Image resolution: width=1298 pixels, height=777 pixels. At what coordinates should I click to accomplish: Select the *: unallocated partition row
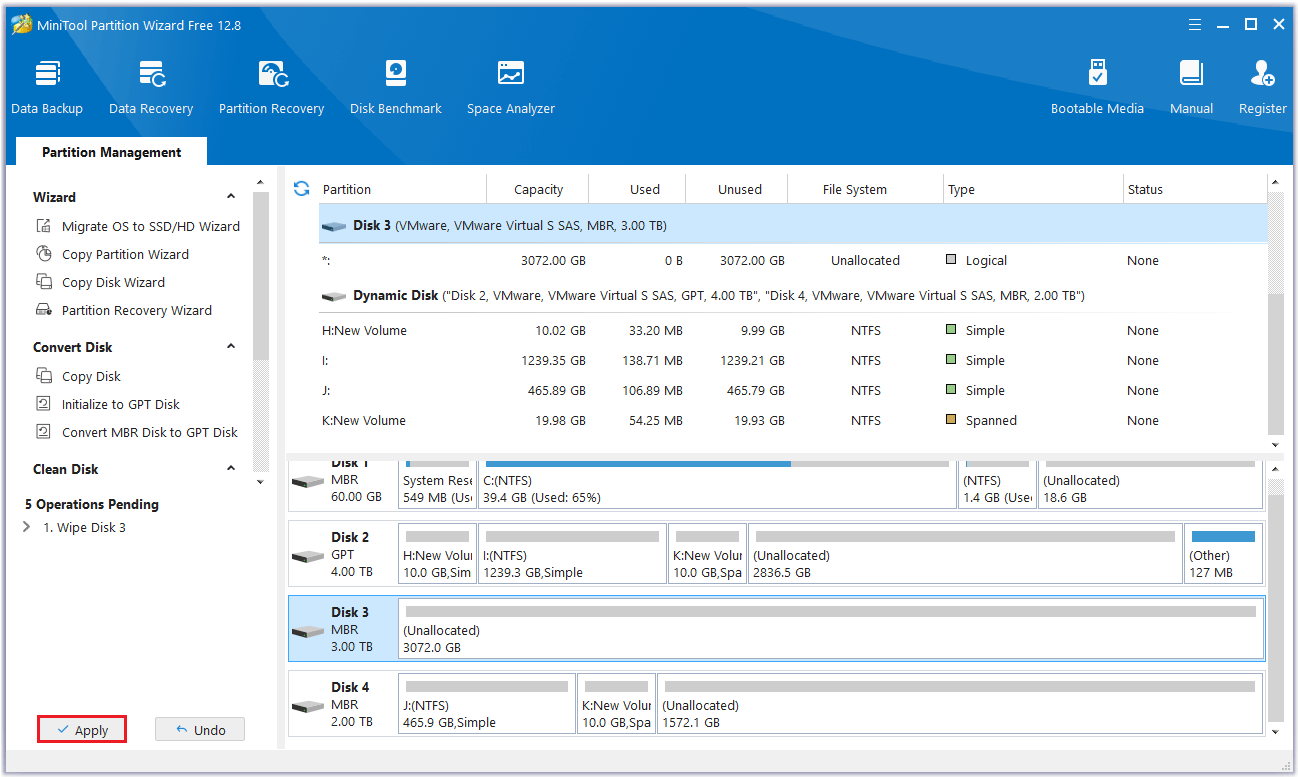click(x=792, y=260)
